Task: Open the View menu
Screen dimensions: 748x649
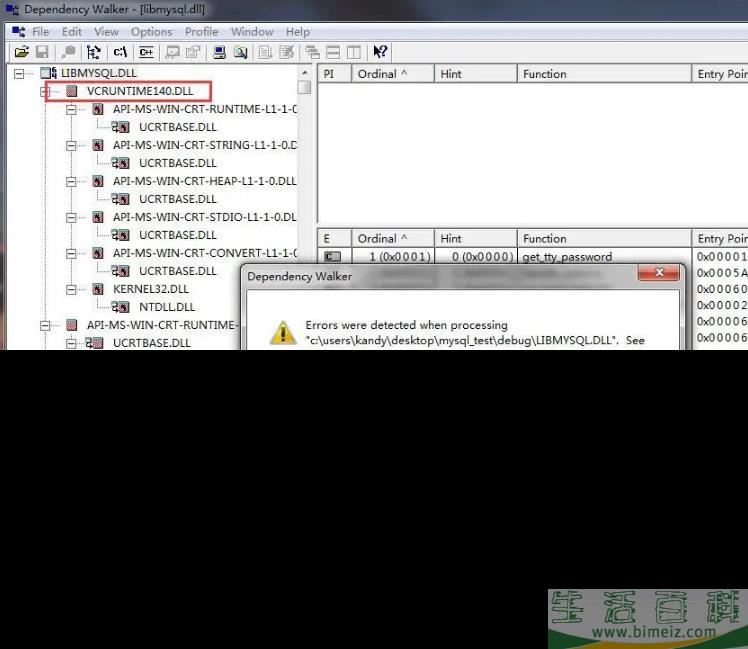Action: [x=106, y=32]
